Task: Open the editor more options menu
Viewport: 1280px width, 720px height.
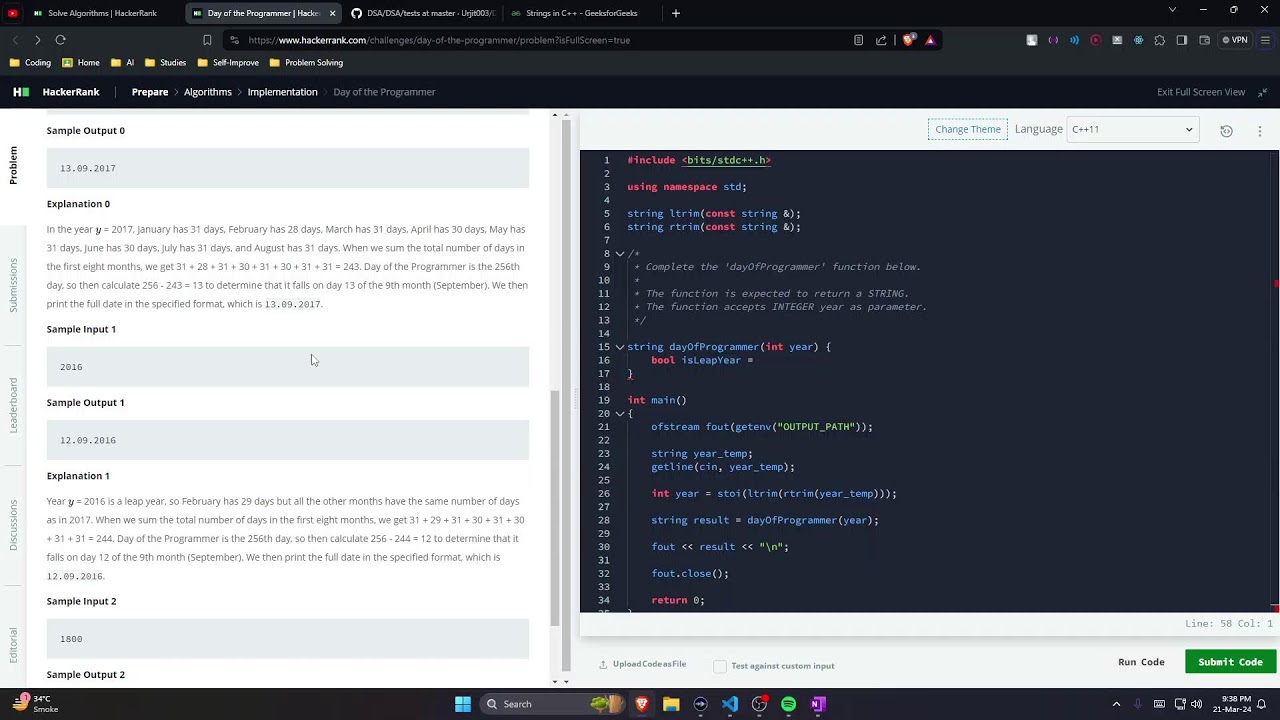Action: pos(1259,130)
